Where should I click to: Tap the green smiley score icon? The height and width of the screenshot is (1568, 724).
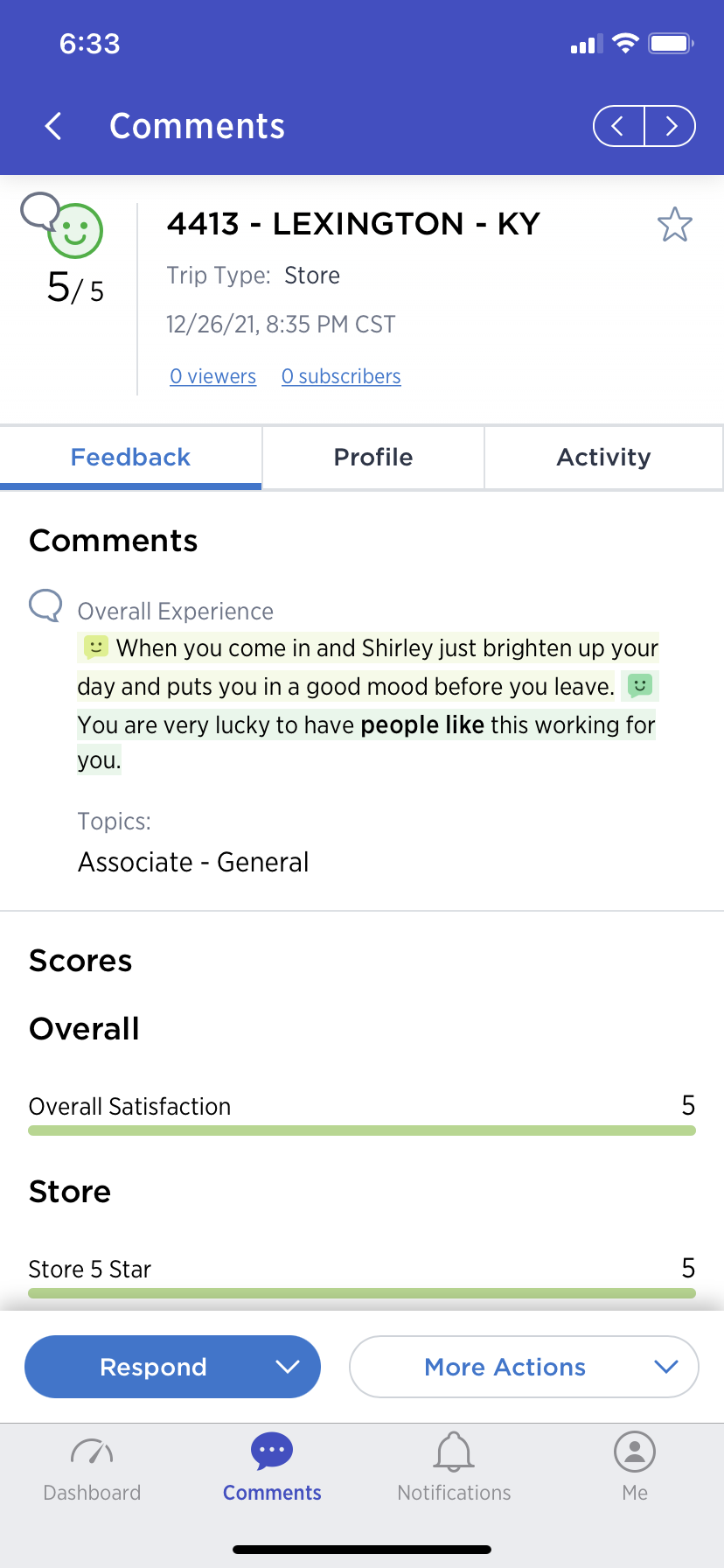point(75,232)
